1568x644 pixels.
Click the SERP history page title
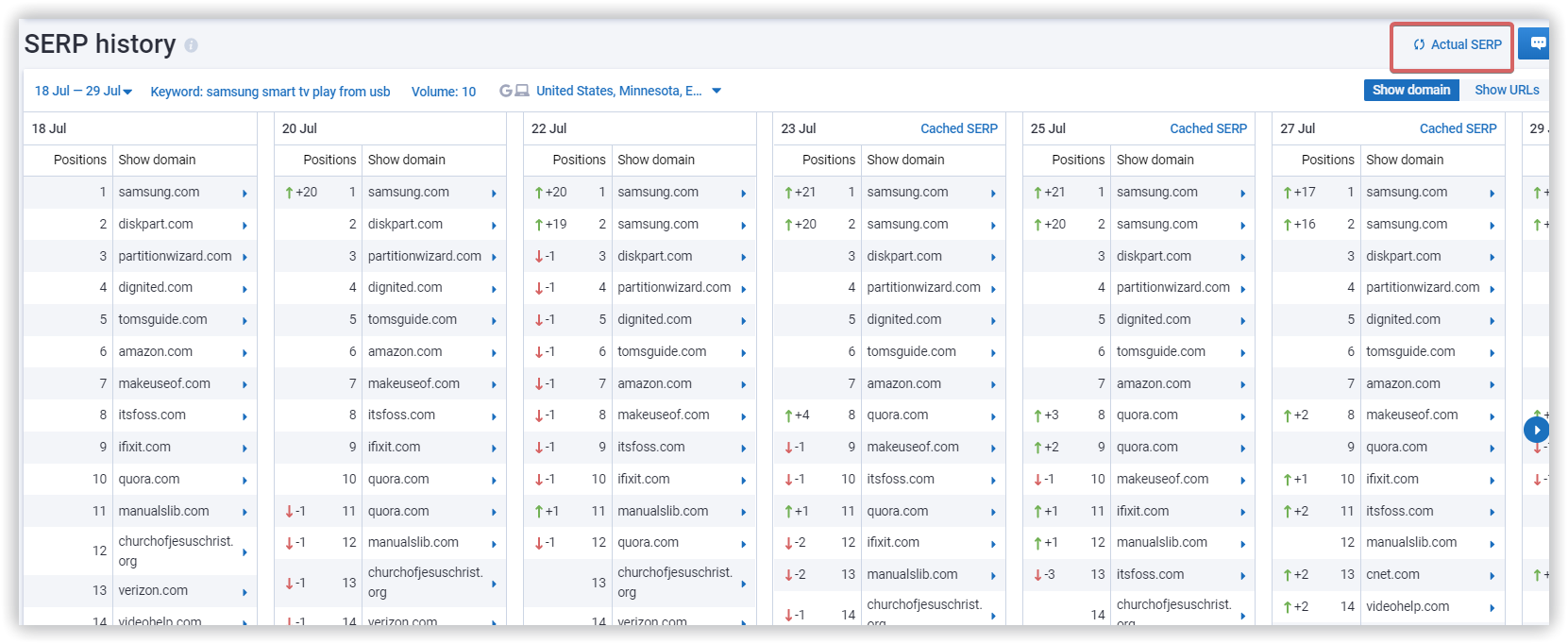point(100,44)
